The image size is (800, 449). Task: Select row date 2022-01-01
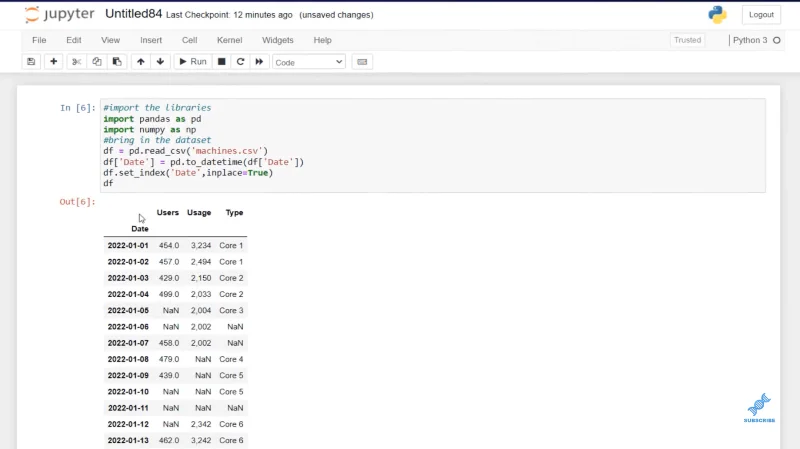[128, 245]
